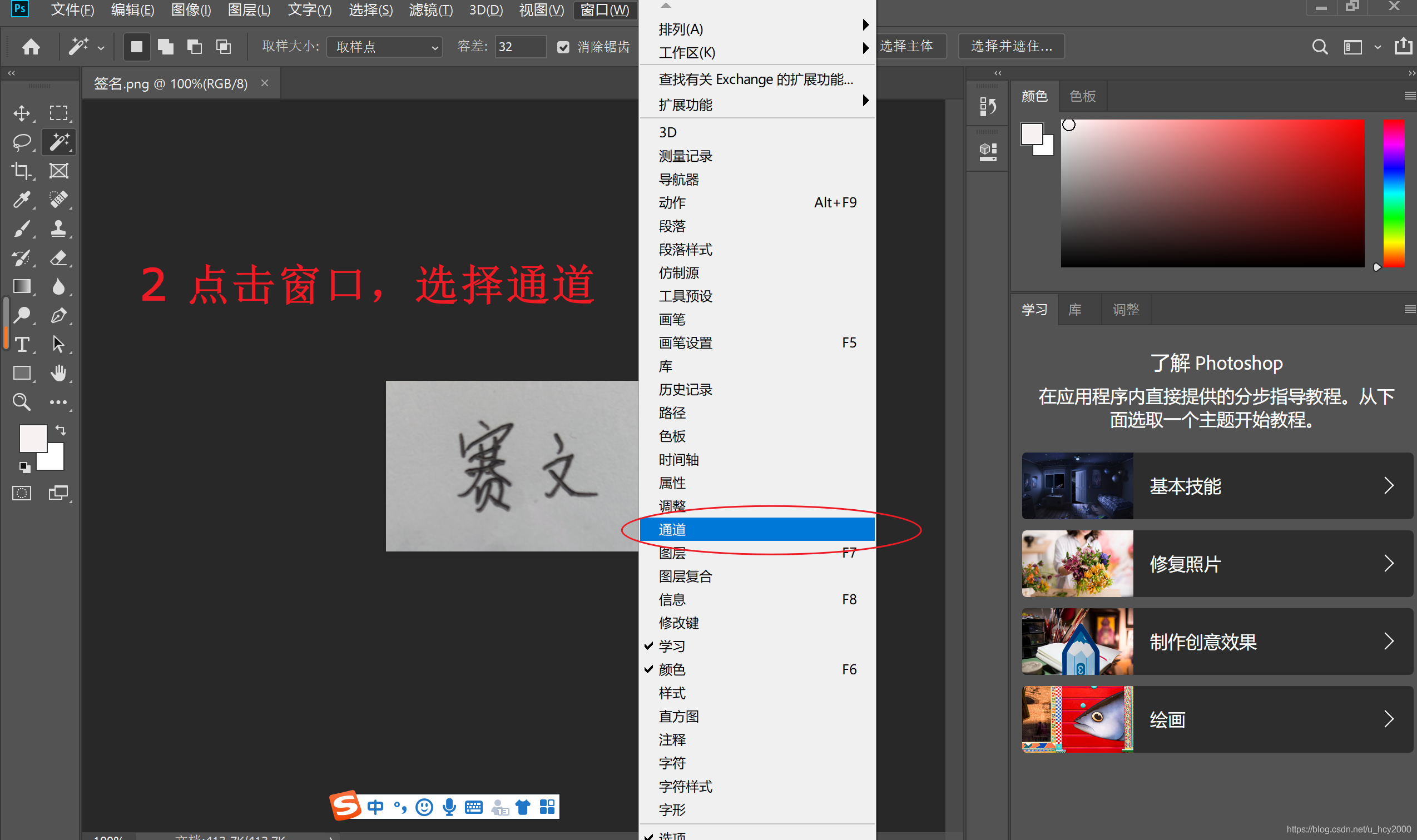Select the Horizontal Type tool

pos(22,344)
